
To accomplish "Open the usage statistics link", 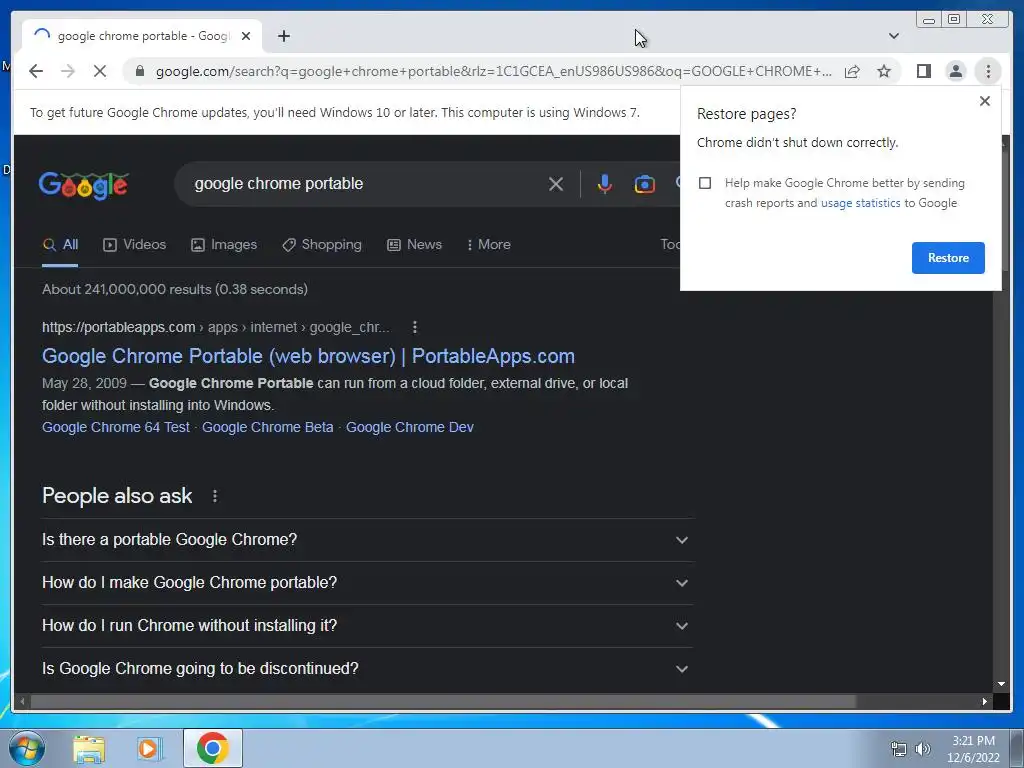I will click(860, 203).
